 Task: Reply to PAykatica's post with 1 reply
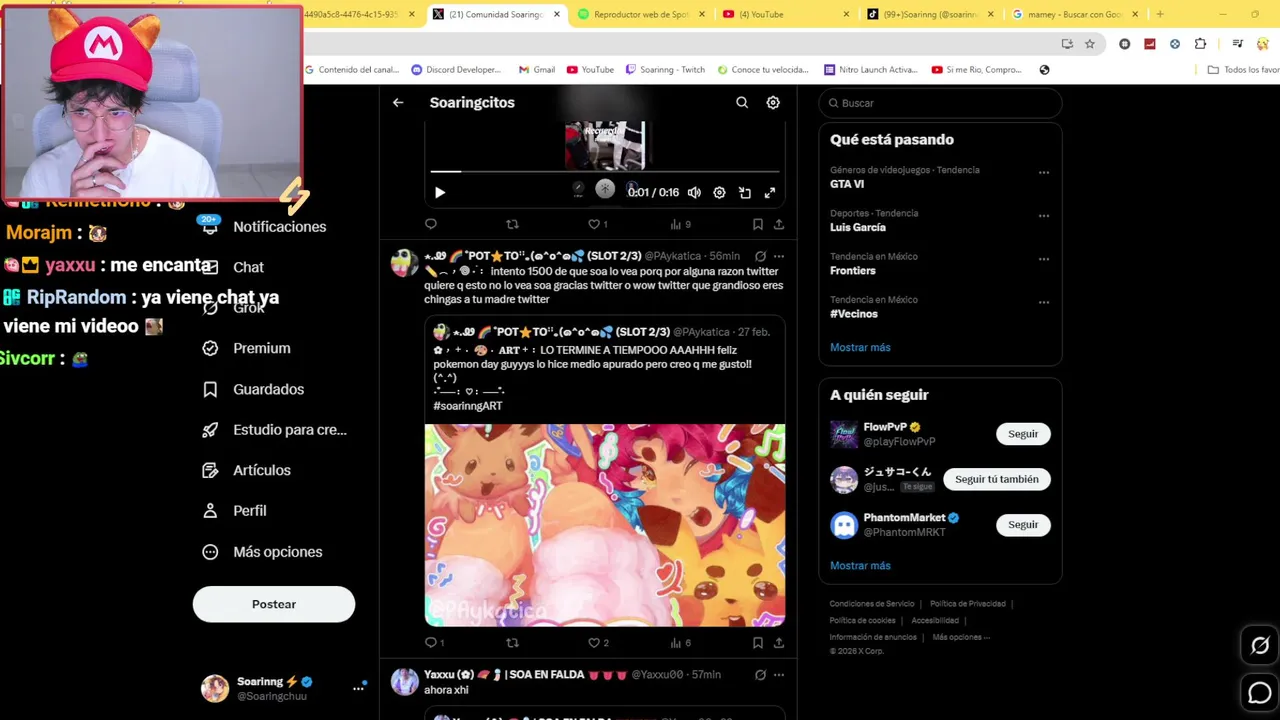[x=434, y=642]
